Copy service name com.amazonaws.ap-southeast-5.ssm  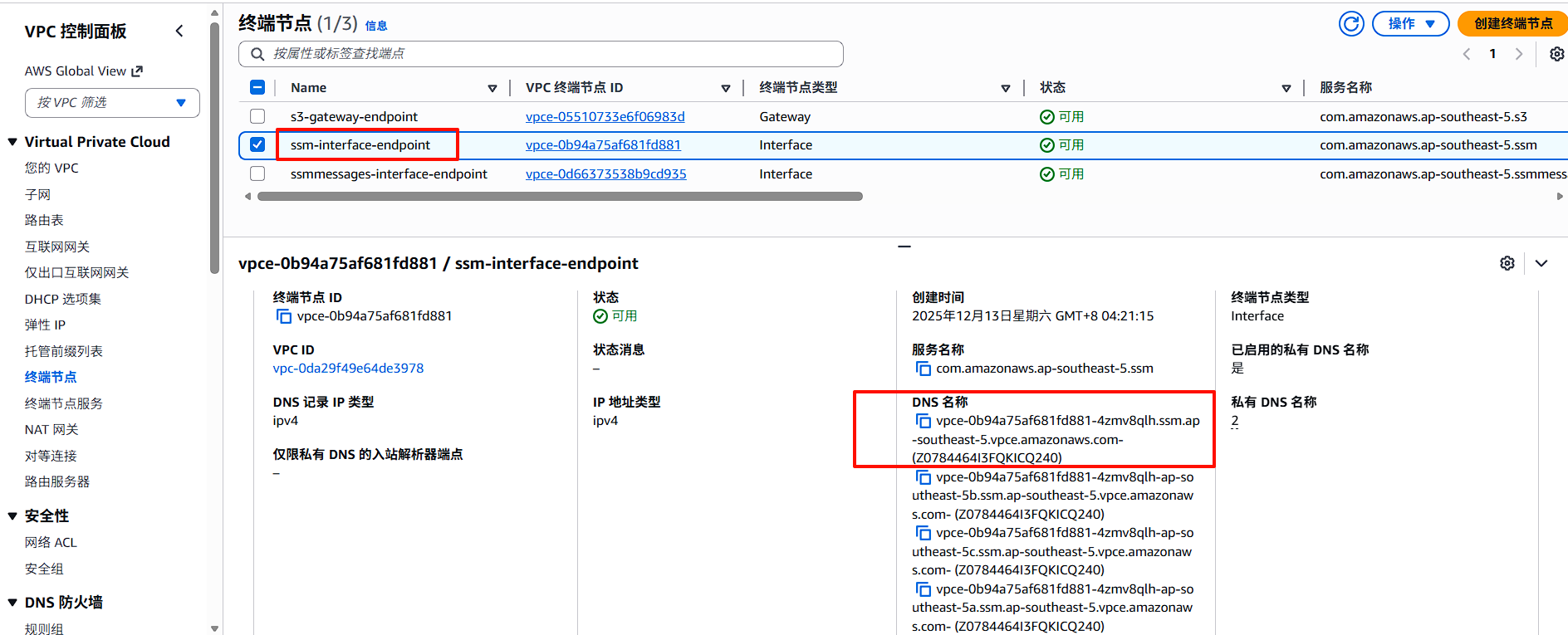[x=923, y=369]
